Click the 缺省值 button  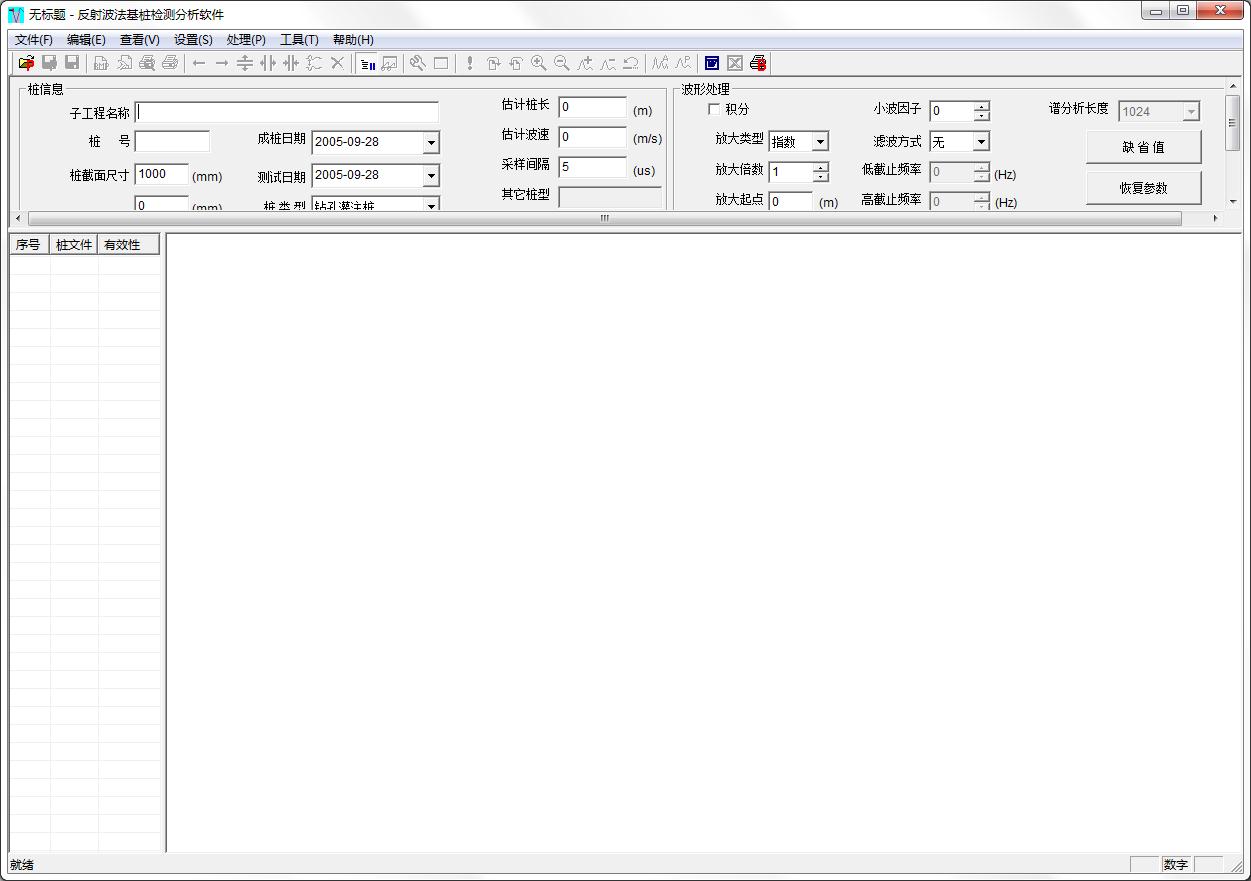click(1143, 147)
